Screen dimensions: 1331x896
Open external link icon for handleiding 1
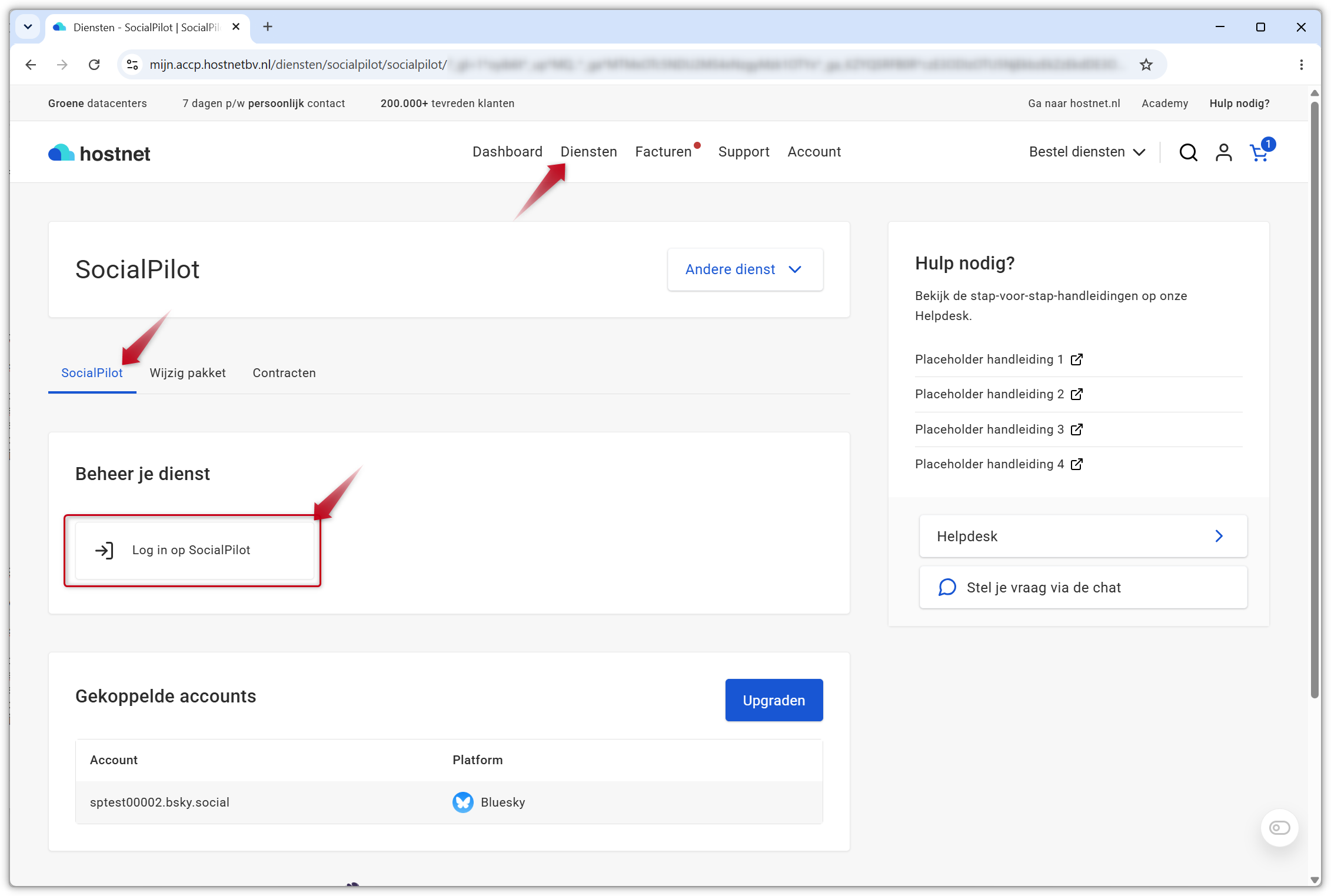[1076, 359]
